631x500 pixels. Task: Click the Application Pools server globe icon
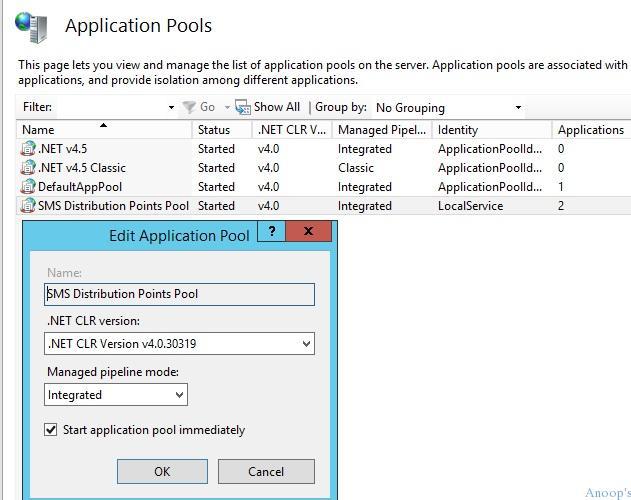(31, 27)
